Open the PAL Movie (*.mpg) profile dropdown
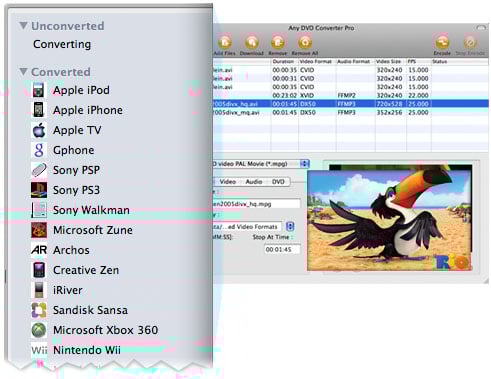Screen dimensions: 491x379 (304, 164)
